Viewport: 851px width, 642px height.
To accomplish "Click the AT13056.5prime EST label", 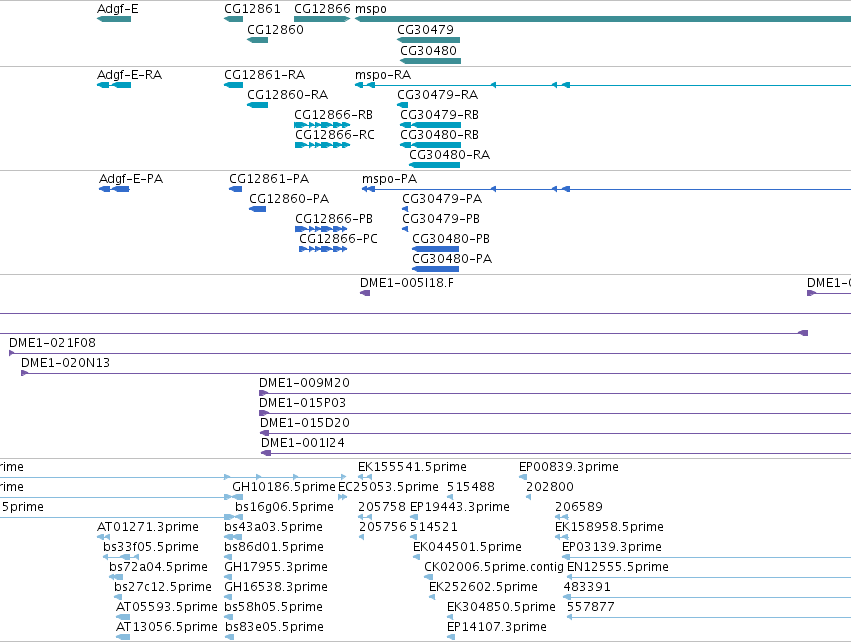I will [167, 627].
